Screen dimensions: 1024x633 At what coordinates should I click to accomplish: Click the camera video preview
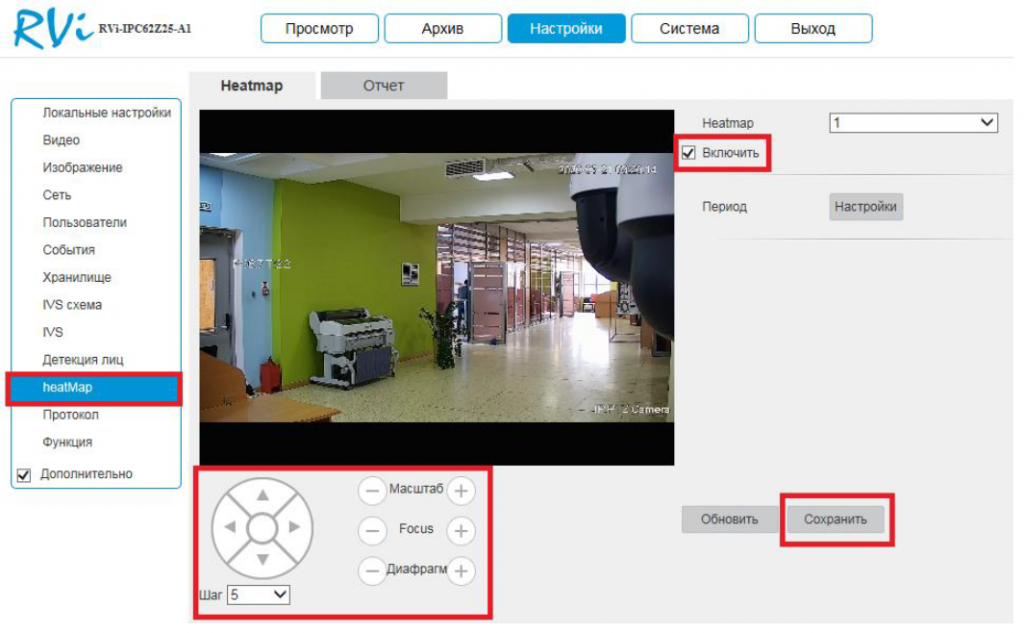tap(436, 287)
